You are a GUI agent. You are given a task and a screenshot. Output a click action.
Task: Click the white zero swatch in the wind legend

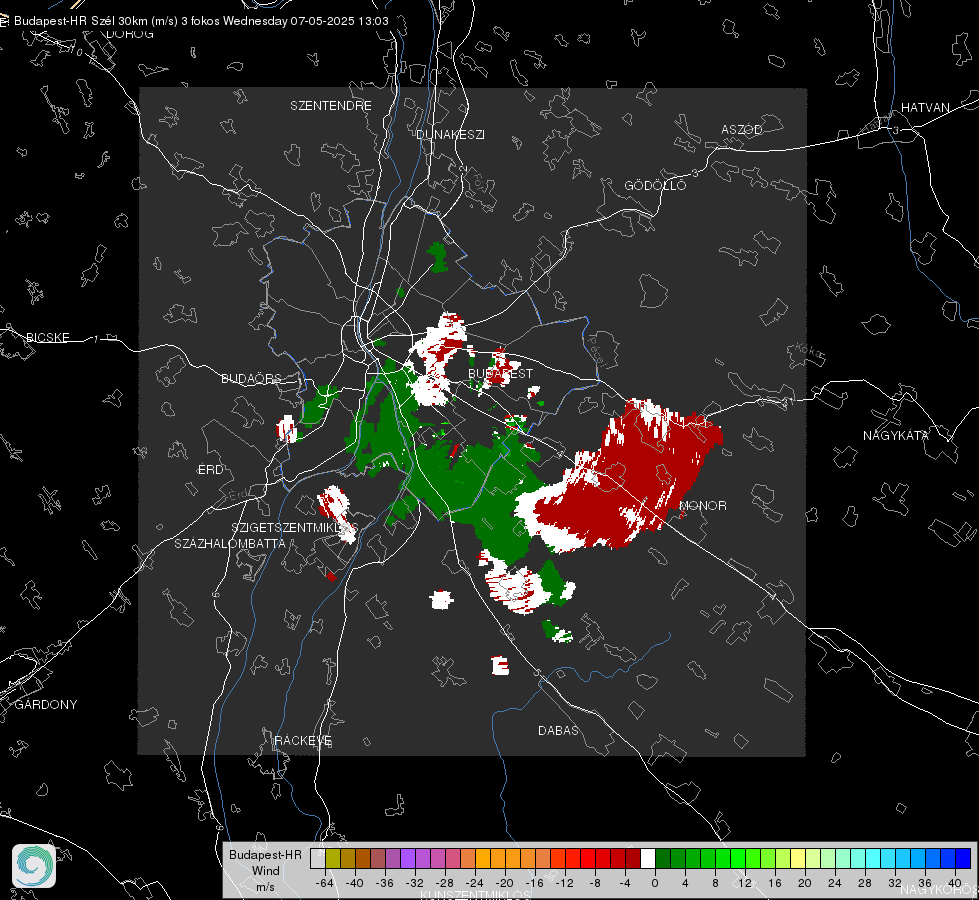pyautogui.click(x=648, y=859)
